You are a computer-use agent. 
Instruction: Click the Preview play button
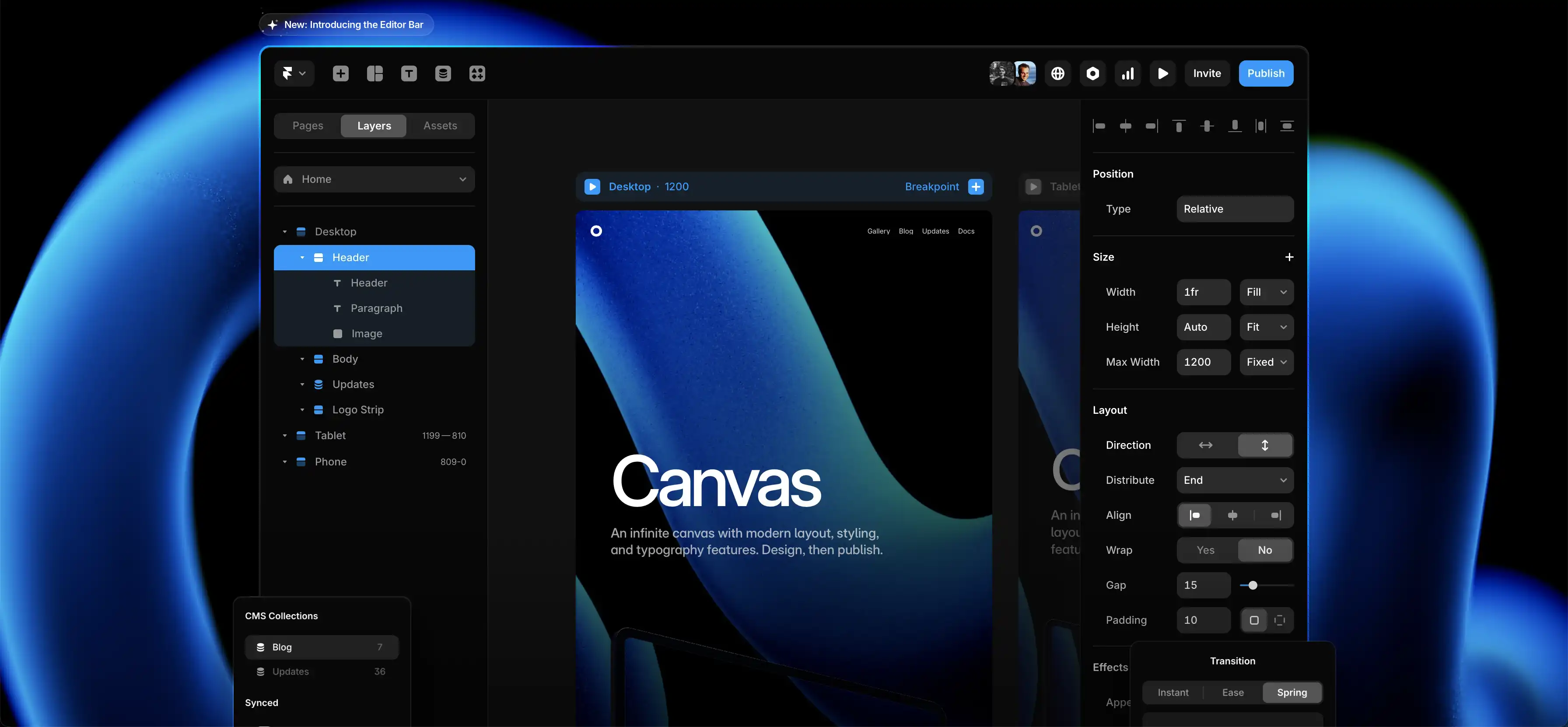1162,73
